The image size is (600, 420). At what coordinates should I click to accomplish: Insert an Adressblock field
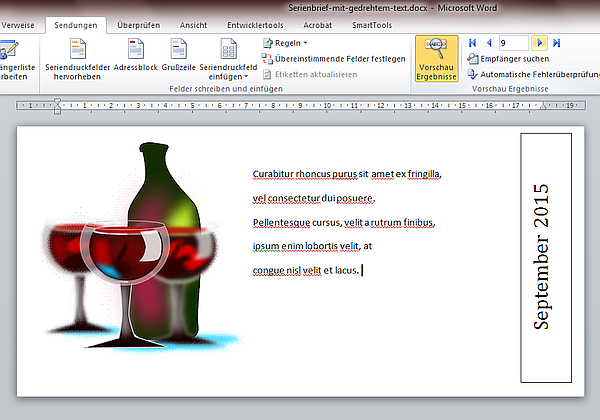click(137, 50)
